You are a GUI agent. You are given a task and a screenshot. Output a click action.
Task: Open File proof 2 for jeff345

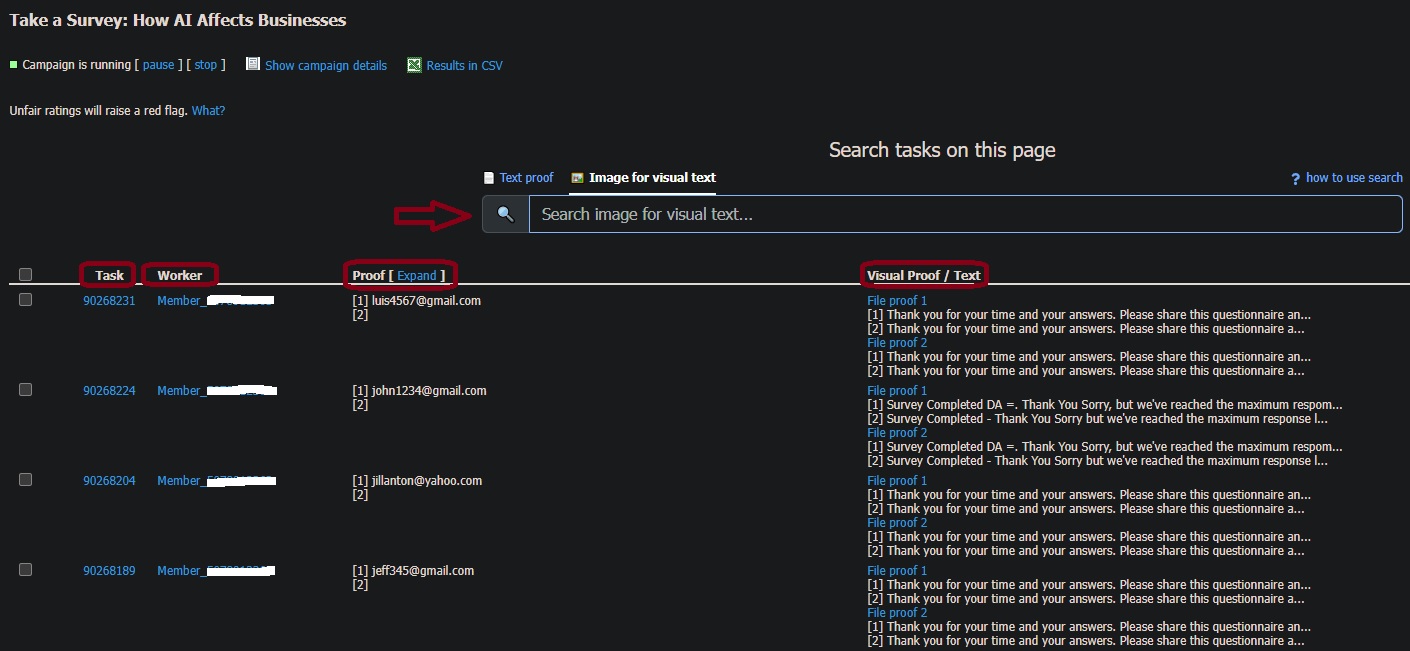[x=897, y=613]
